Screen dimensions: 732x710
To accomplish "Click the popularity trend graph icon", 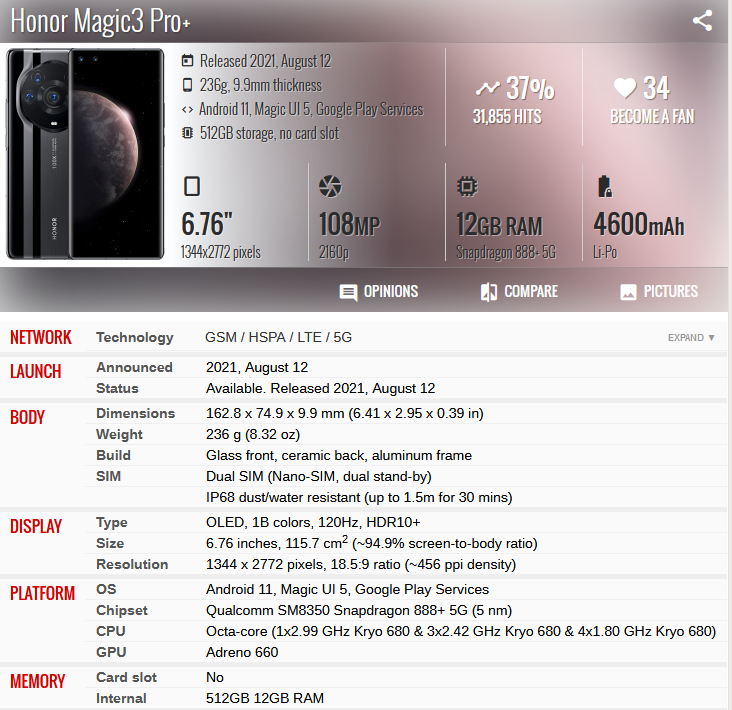I will point(488,88).
